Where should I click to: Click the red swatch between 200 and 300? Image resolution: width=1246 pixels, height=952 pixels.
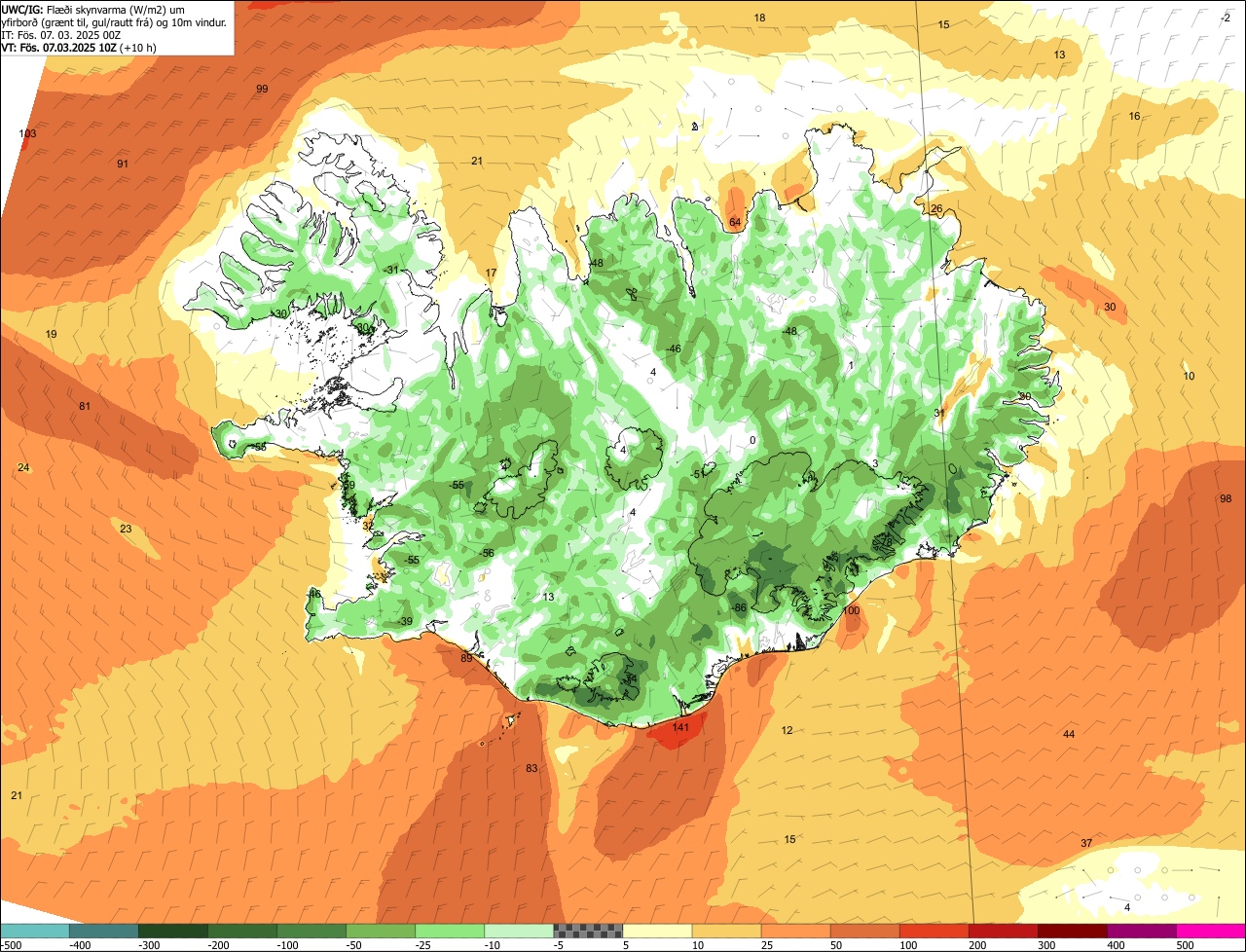1003,931
